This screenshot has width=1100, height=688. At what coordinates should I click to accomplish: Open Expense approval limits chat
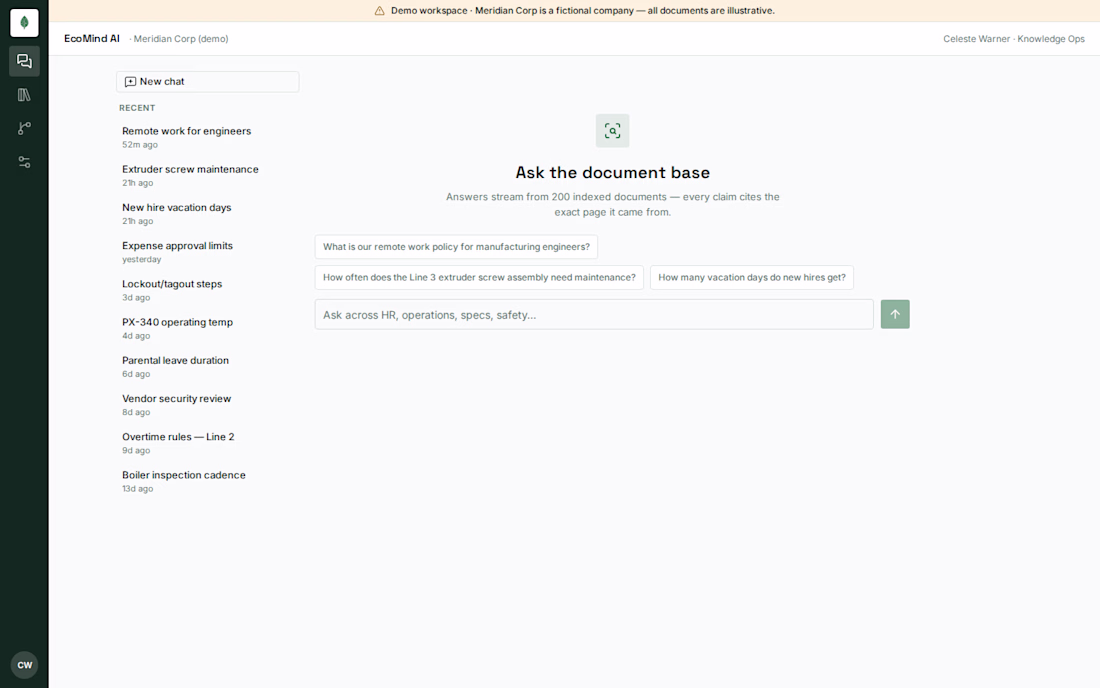[x=208, y=252]
